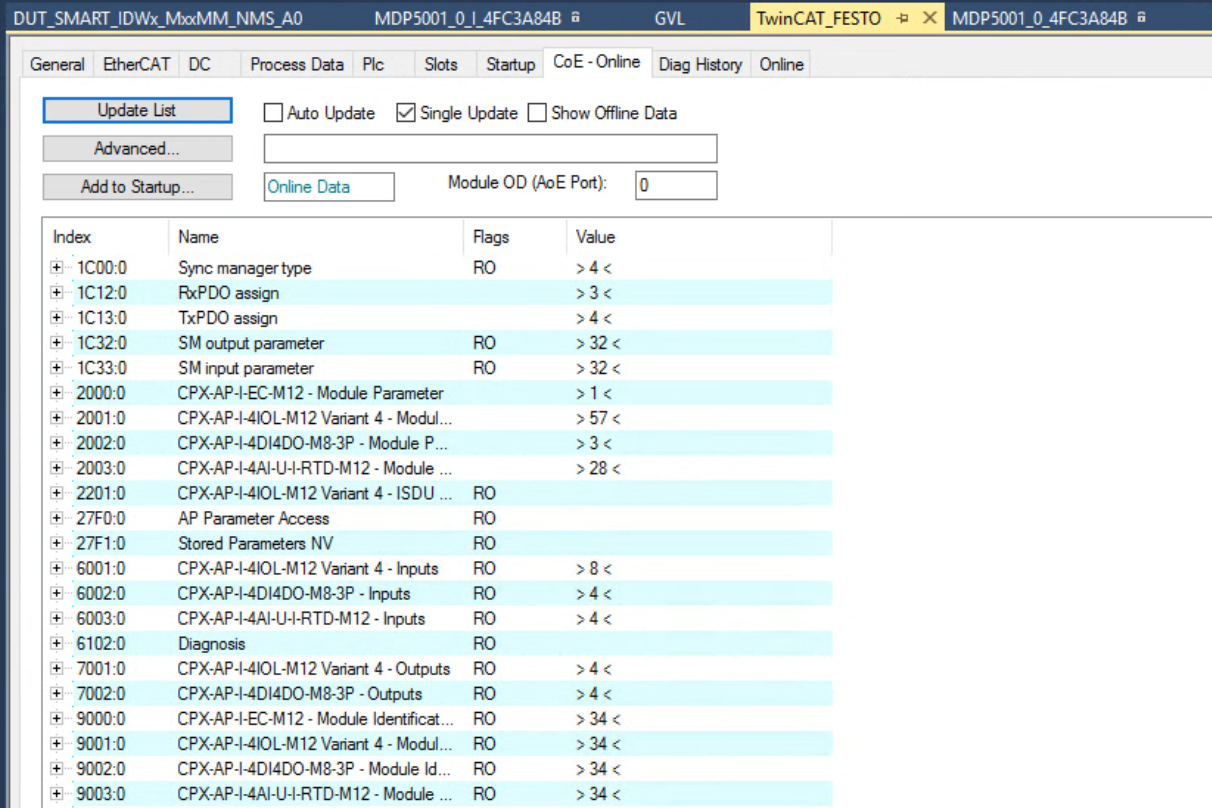This screenshot has width=1212, height=808.
Task: Select the Diagnosis row name
Action: 211,643
